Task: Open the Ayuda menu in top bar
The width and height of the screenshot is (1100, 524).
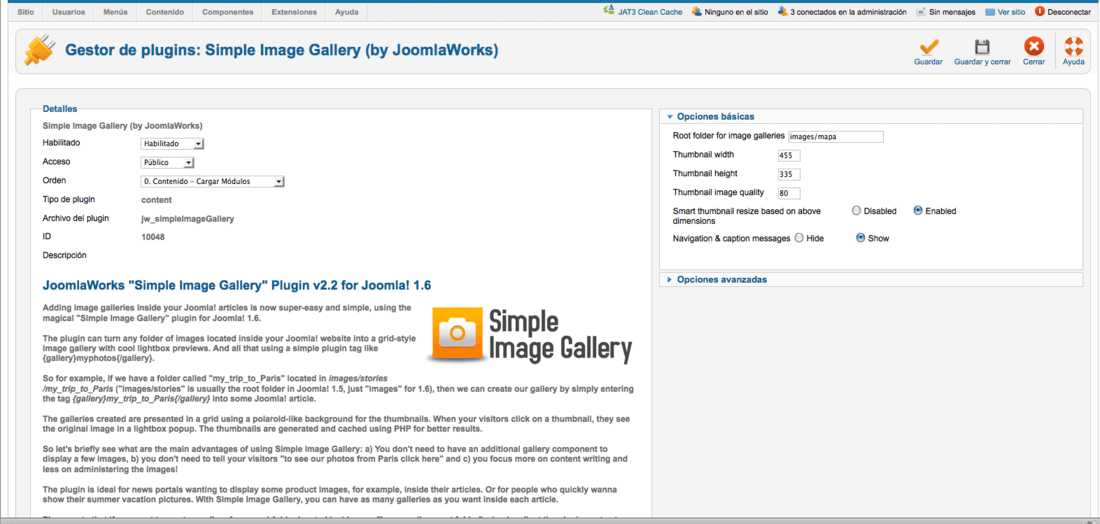Action: pyautogui.click(x=347, y=12)
